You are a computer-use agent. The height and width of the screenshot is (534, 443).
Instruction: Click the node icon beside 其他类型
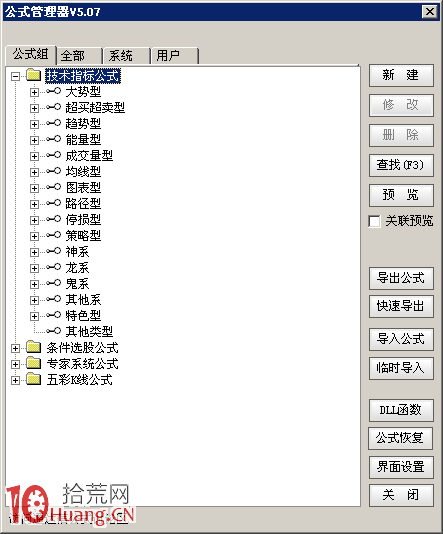tap(53, 331)
